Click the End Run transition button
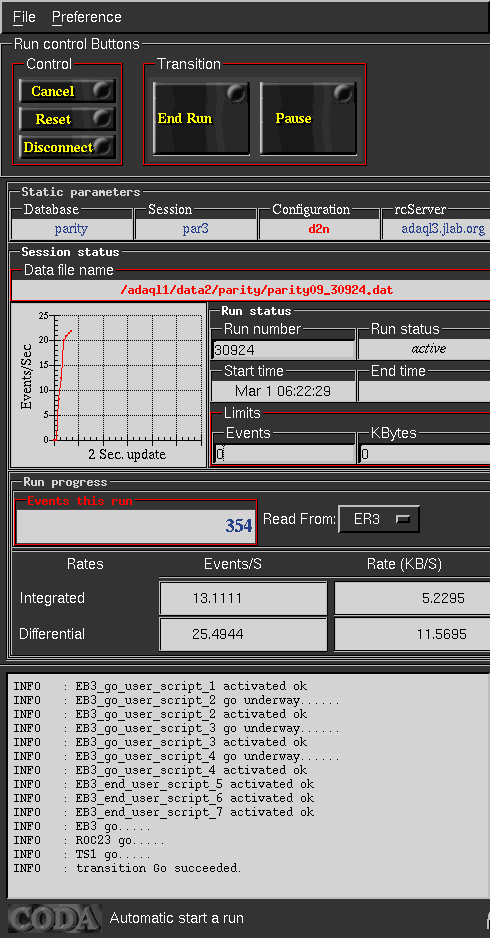The width and height of the screenshot is (490, 938). click(201, 118)
